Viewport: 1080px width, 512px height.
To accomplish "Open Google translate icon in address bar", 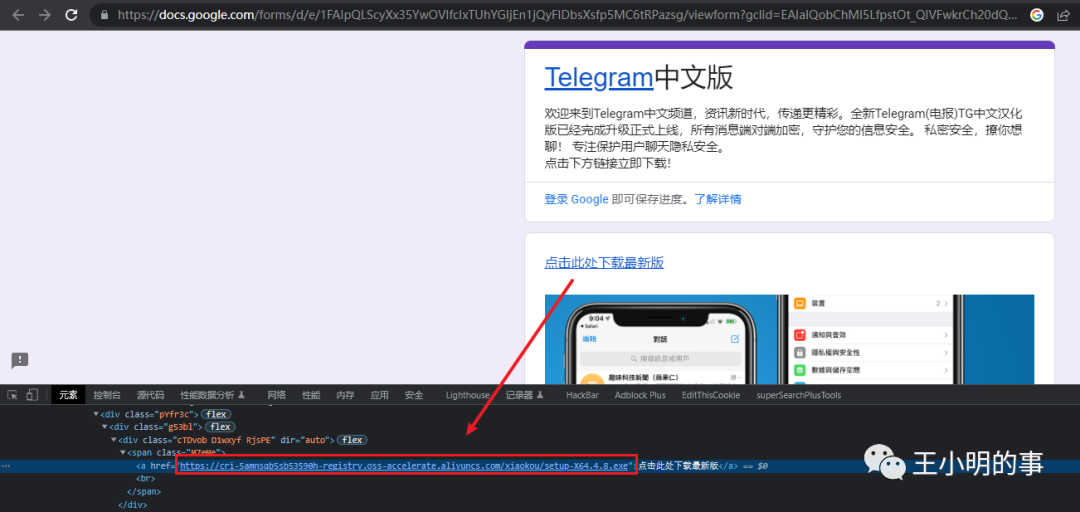I will click(x=1036, y=14).
